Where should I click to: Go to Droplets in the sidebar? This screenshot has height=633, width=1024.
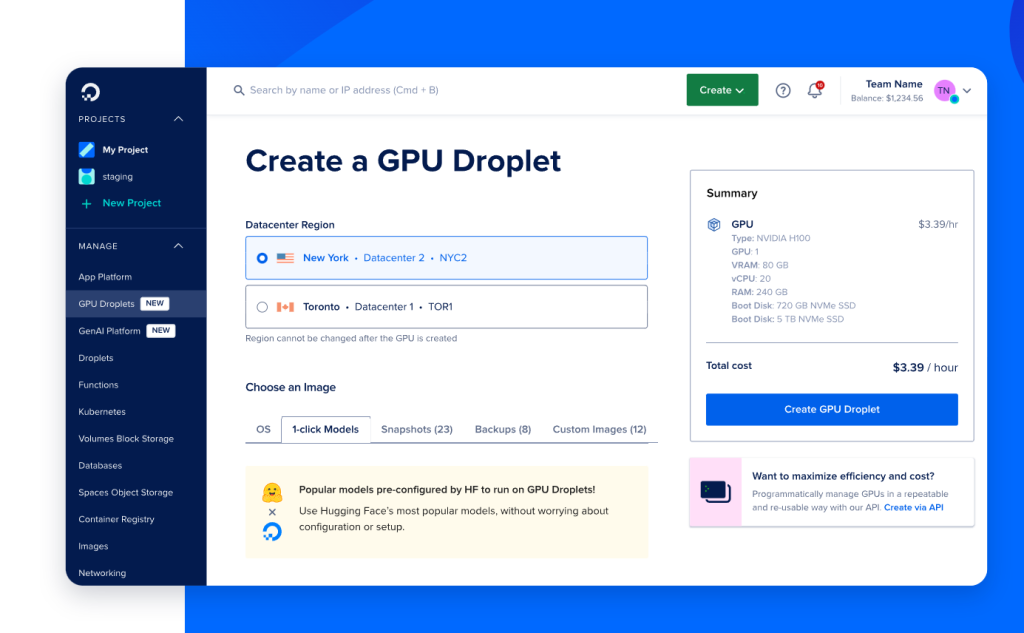point(96,358)
